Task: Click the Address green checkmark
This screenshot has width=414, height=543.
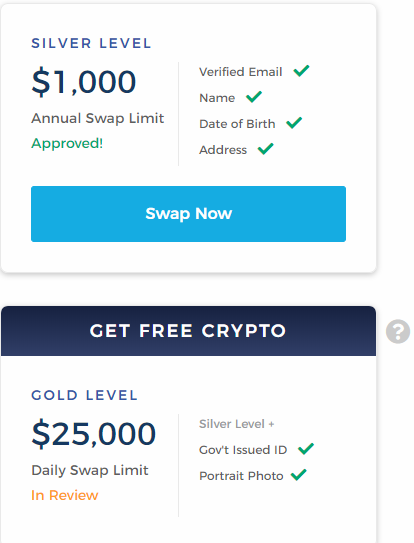Action: pos(266,149)
